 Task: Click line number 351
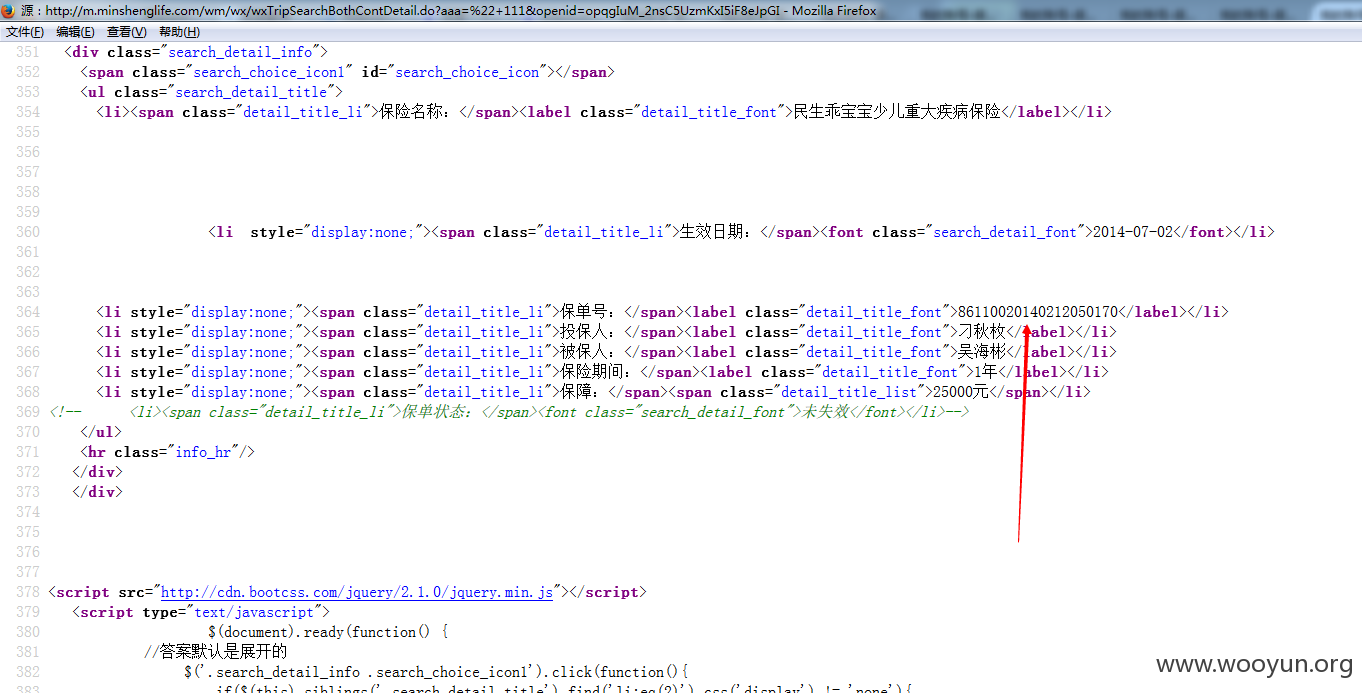tap(28, 52)
